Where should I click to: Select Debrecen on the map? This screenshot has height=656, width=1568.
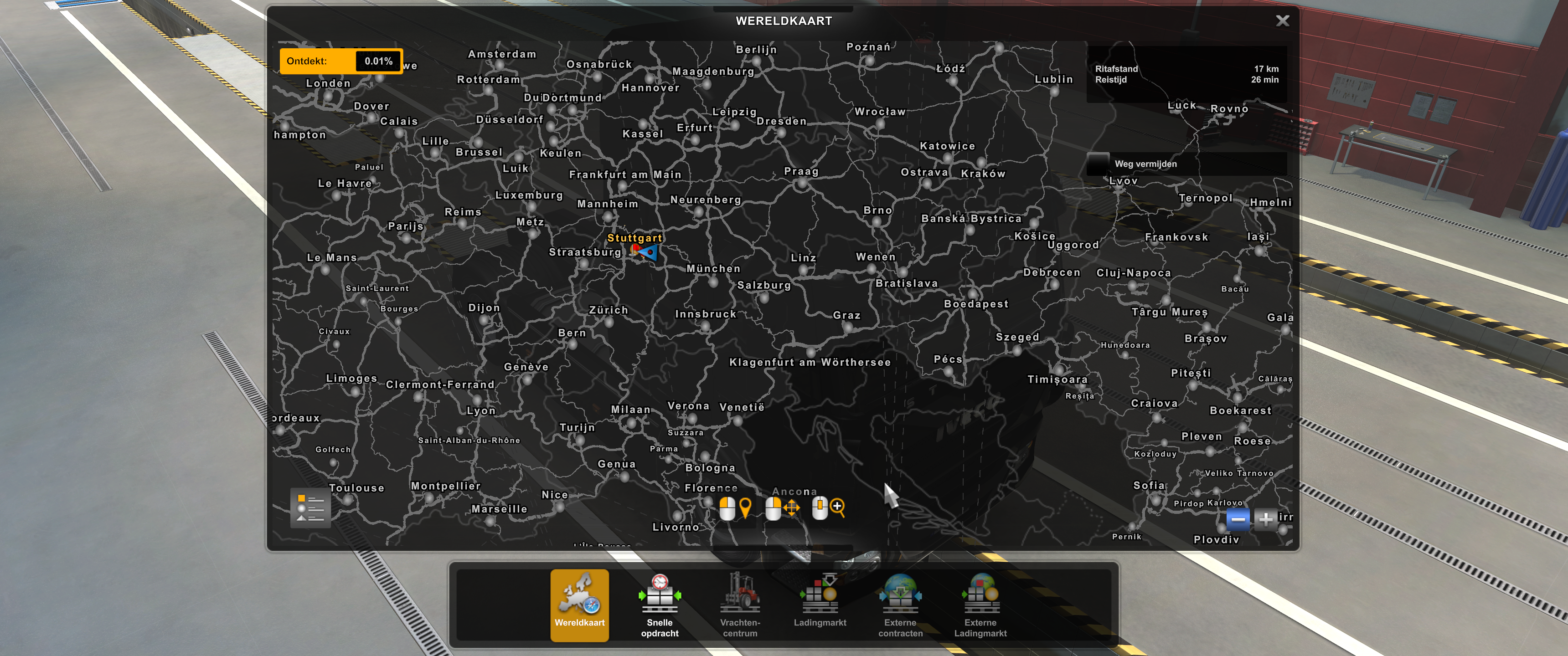click(x=1052, y=272)
